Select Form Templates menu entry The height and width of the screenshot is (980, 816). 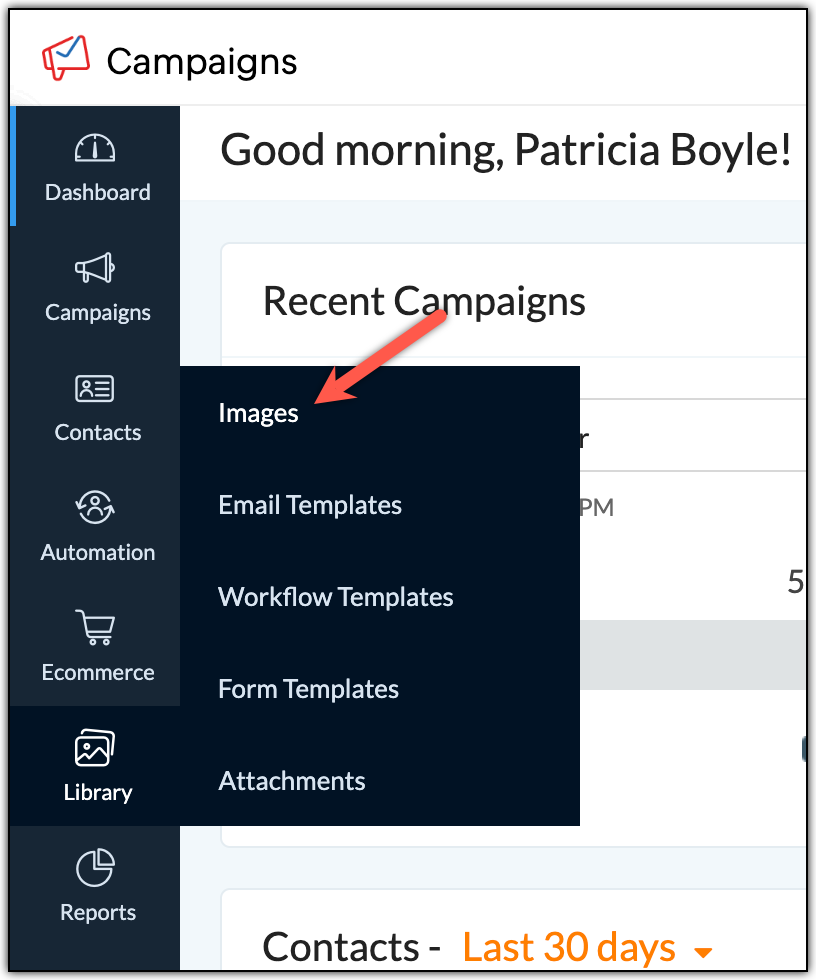pos(308,689)
